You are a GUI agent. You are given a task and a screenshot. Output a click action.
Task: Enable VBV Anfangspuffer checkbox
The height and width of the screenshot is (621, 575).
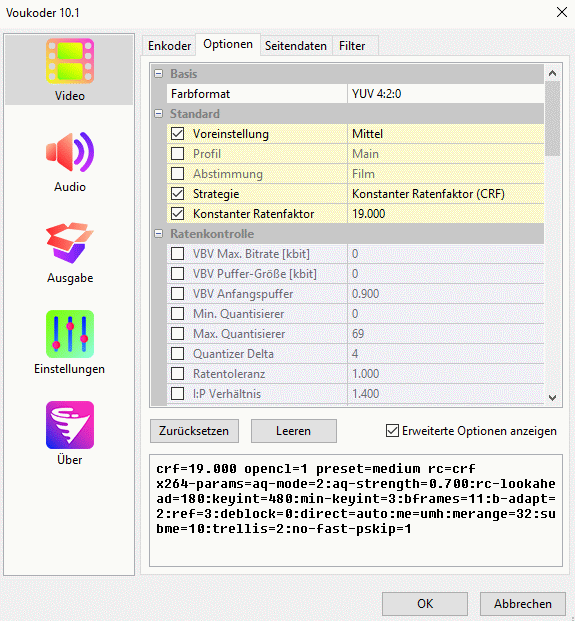pyautogui.click(x=177, y=293)
